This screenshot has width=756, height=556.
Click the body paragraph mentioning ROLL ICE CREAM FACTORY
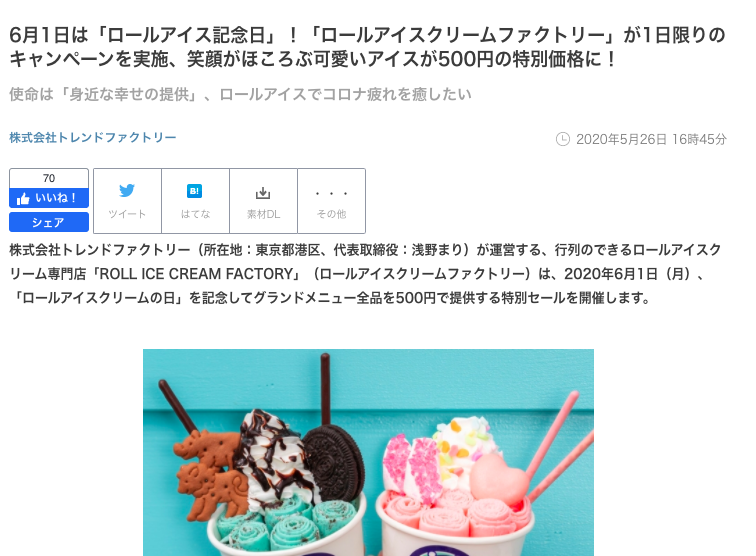(365, 274)
